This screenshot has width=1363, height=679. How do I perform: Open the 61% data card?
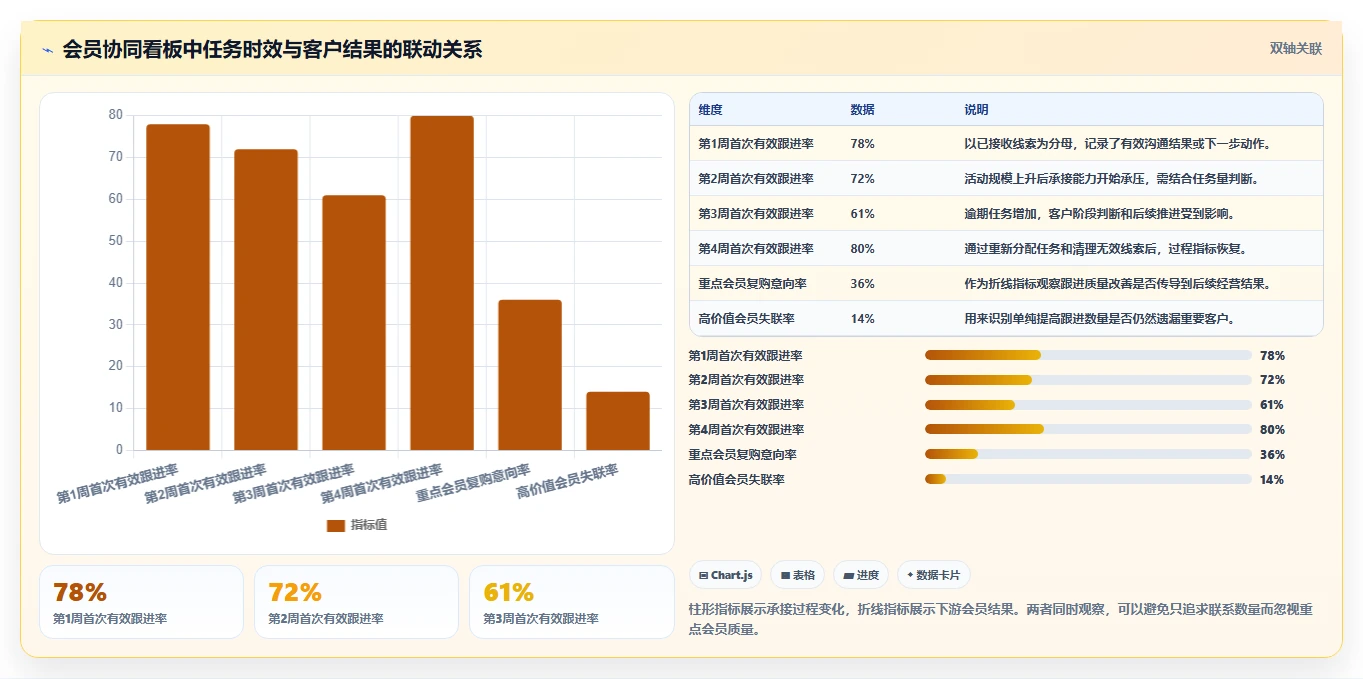click(572, 602)
